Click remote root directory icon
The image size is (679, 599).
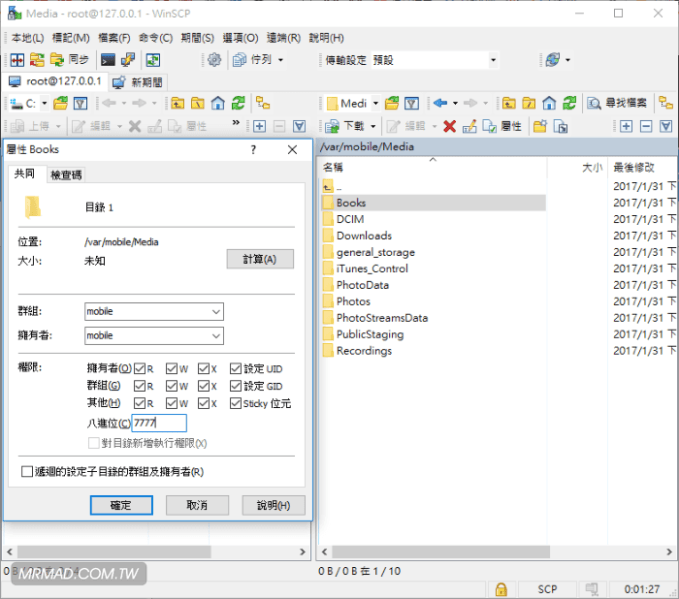click(529, 103)
